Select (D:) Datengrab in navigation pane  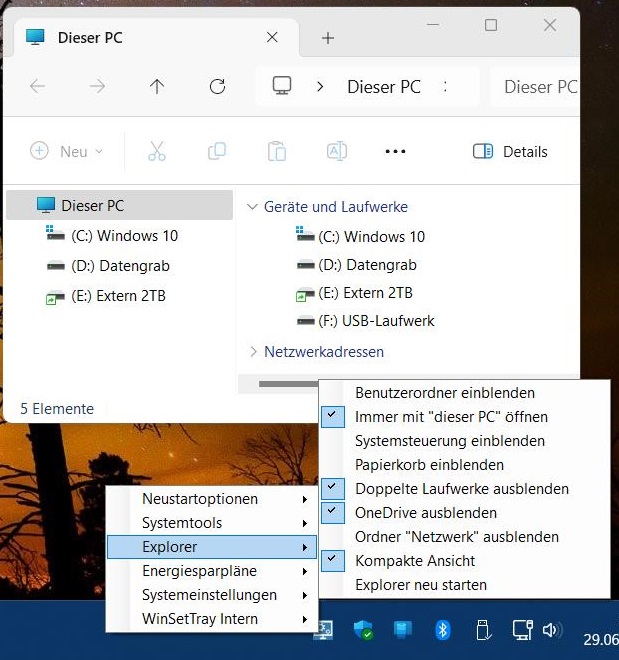pos(108,266)
